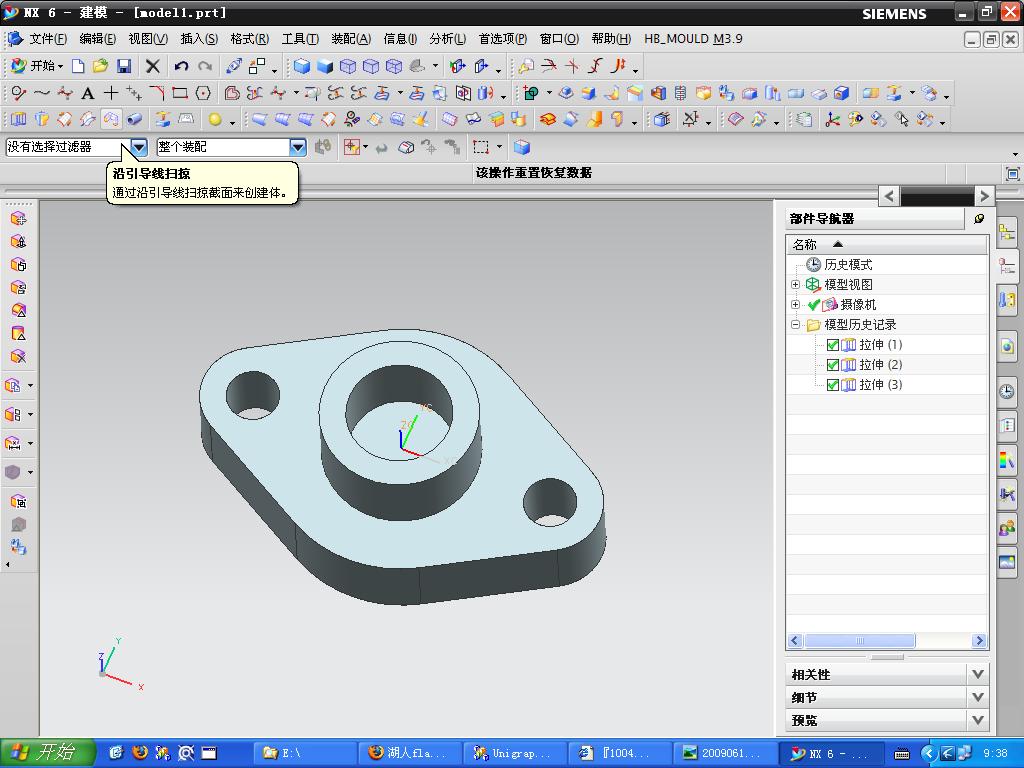The height and width of the screenshot is (768, 1024).
Task: Select 历史模式 in the navigator
Action: tap(848, 264)
